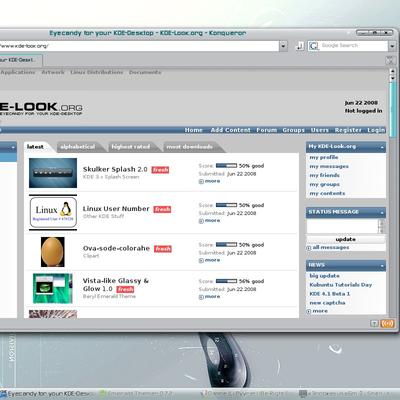Switch to the alphabetical tab
Viewport: 400px width, 400px height.
[x=78, y=147]
